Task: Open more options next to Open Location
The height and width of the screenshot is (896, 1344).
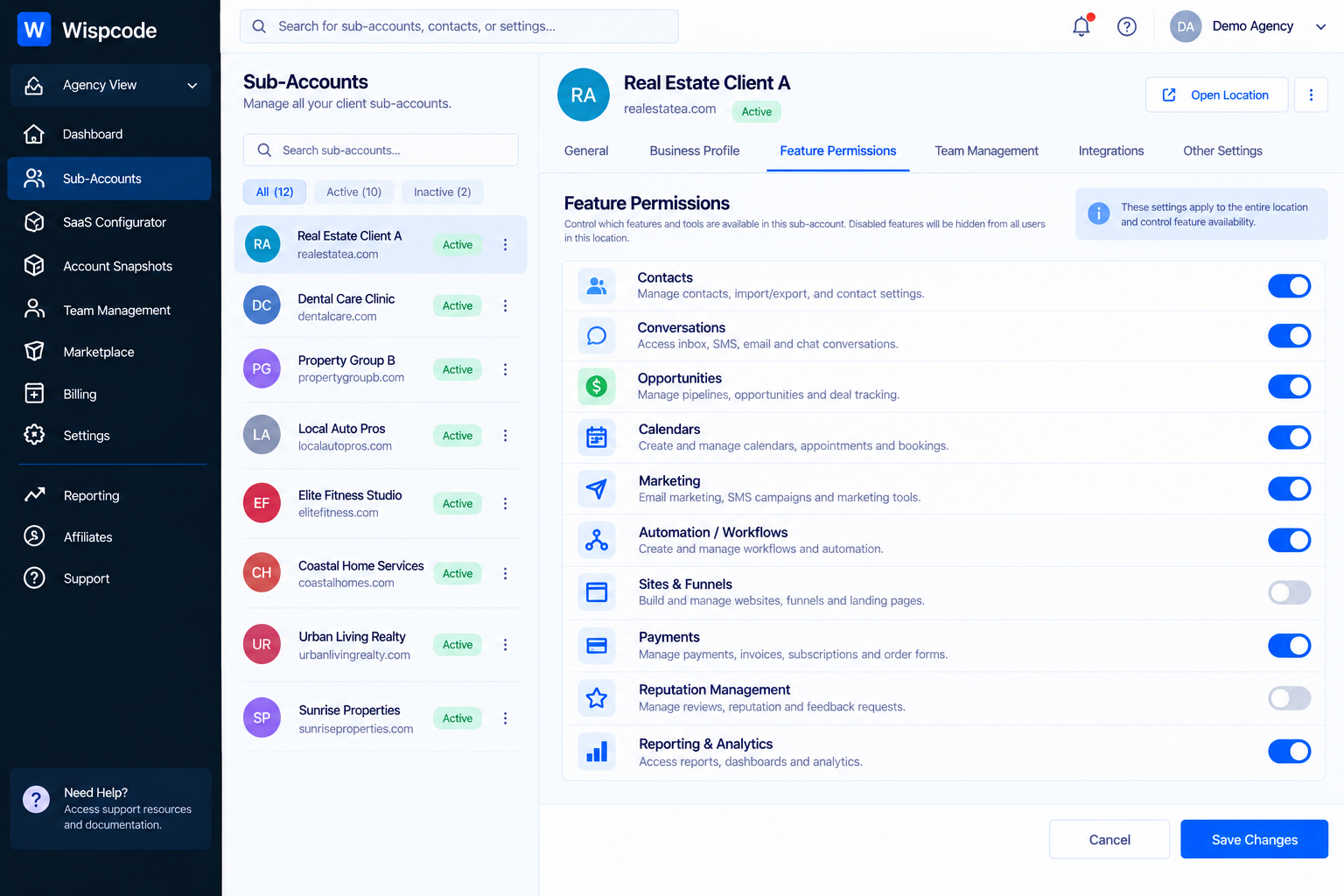Action: tap(1311, 94)
